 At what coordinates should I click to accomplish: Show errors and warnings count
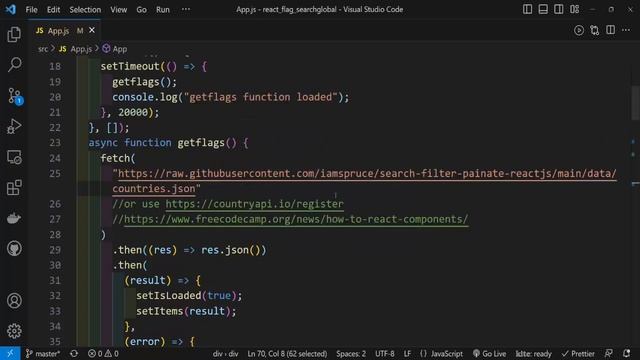[103, 353]
